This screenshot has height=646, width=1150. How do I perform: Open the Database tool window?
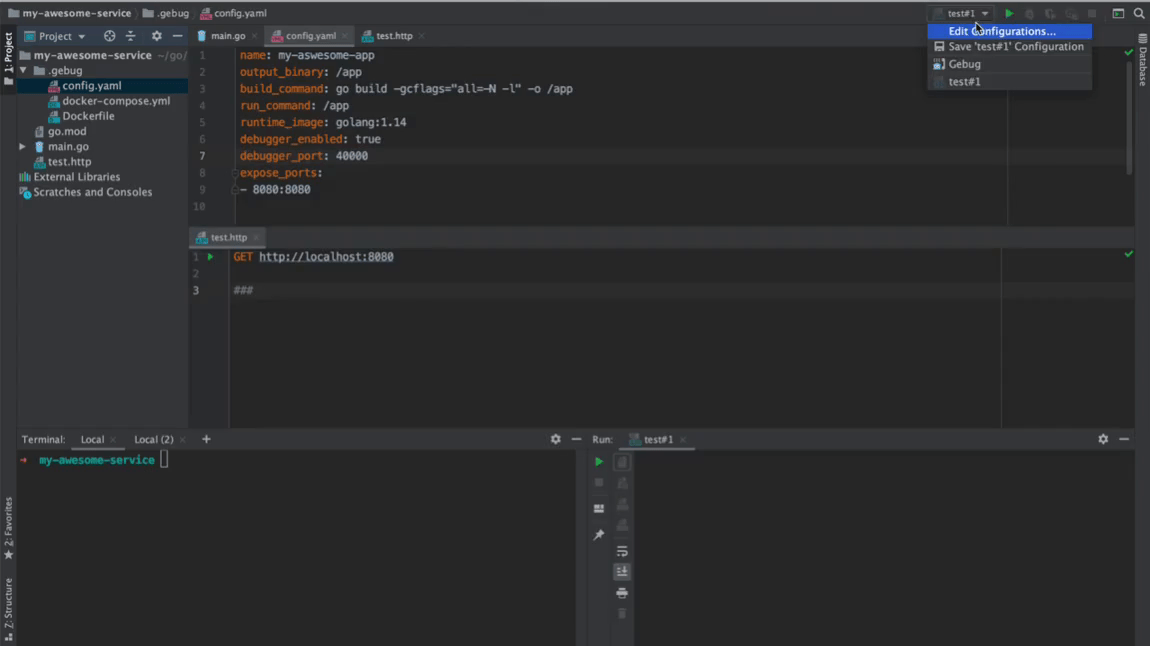point(1143,60)
